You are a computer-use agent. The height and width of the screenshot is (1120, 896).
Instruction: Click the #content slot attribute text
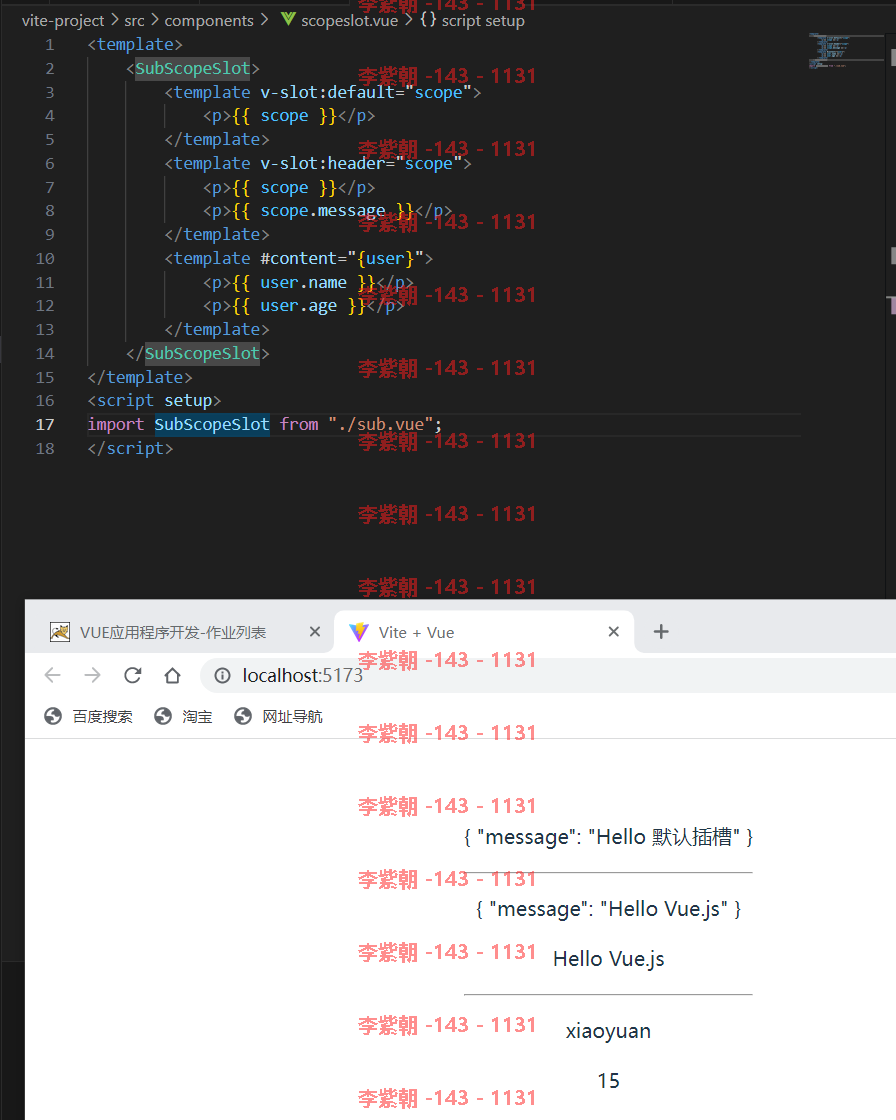[299, 259]
